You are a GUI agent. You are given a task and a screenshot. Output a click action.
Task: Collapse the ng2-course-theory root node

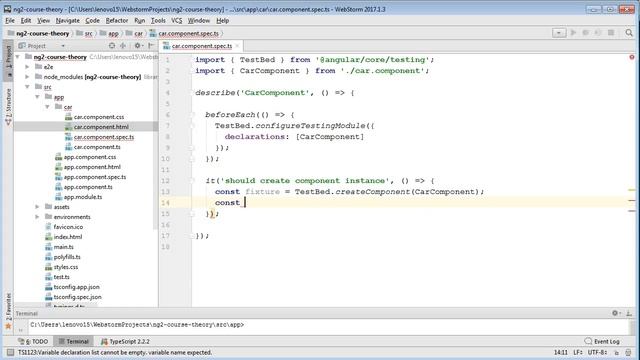click(18, 57)
